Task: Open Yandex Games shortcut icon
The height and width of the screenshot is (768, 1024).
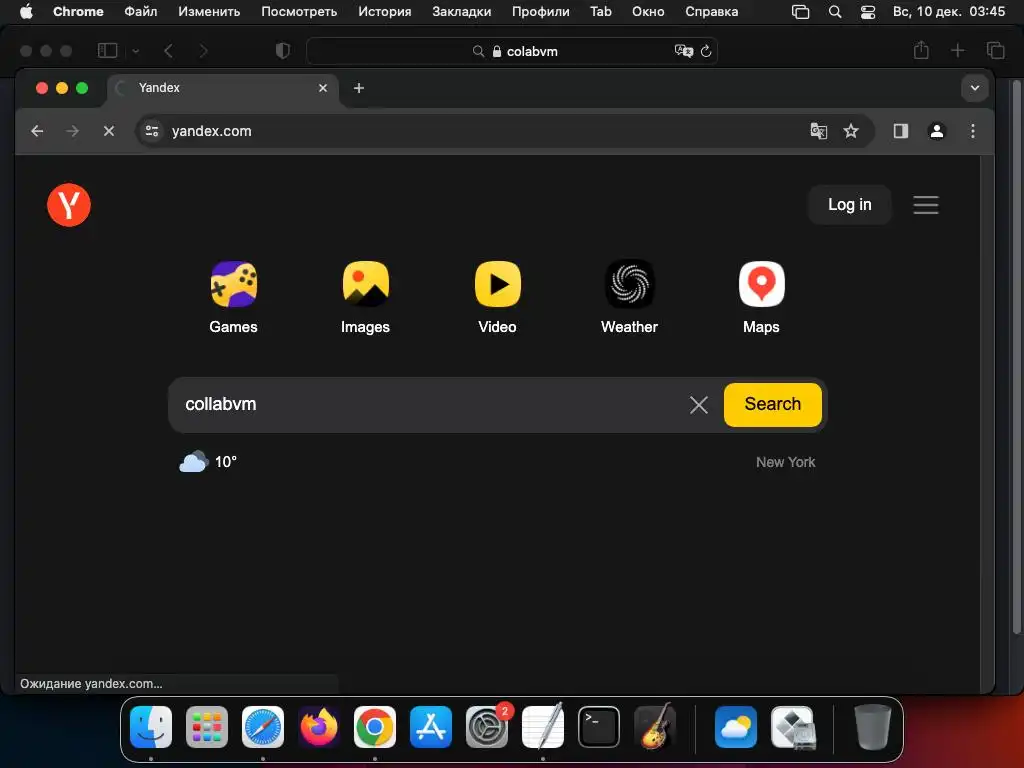Action: tap(233, 284)
